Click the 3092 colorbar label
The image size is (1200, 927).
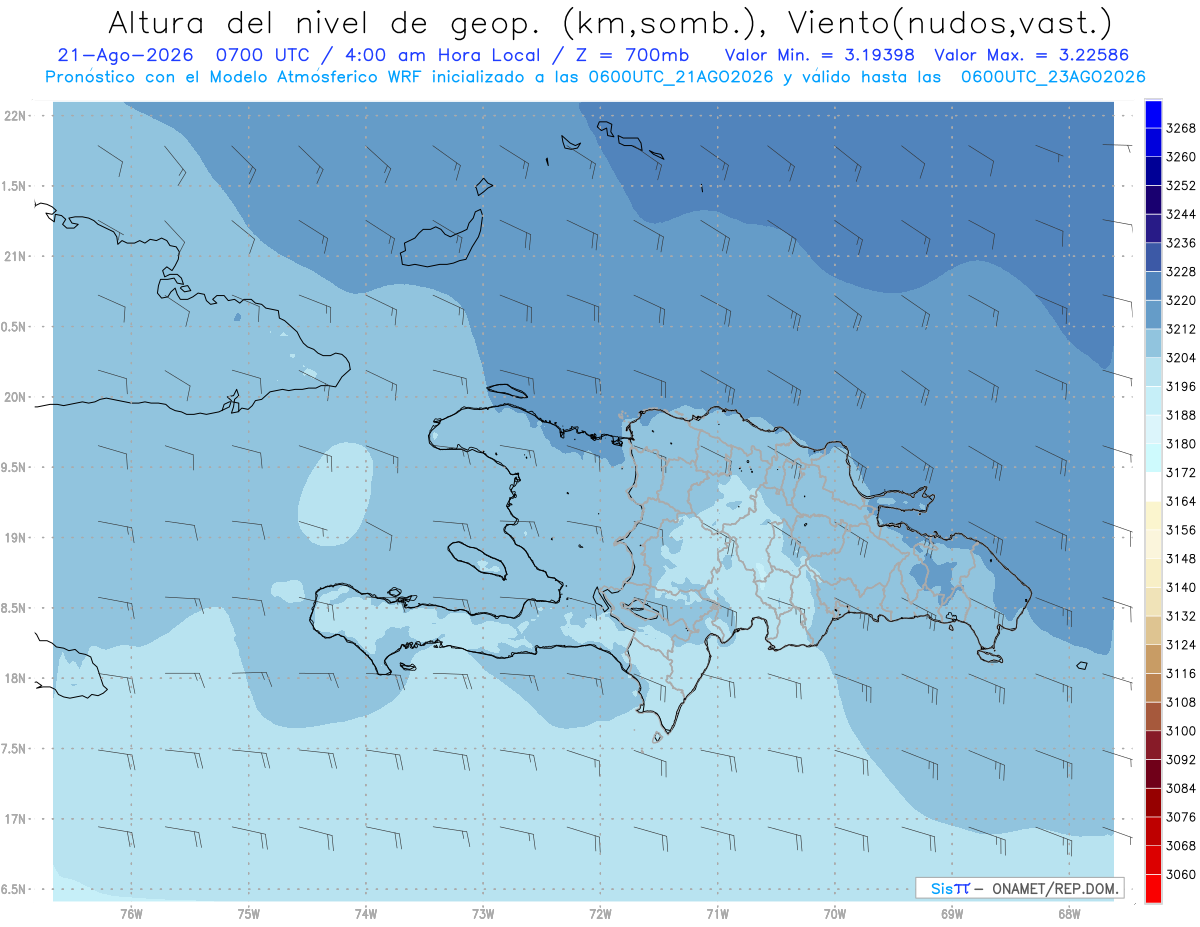coord(1181,760)
